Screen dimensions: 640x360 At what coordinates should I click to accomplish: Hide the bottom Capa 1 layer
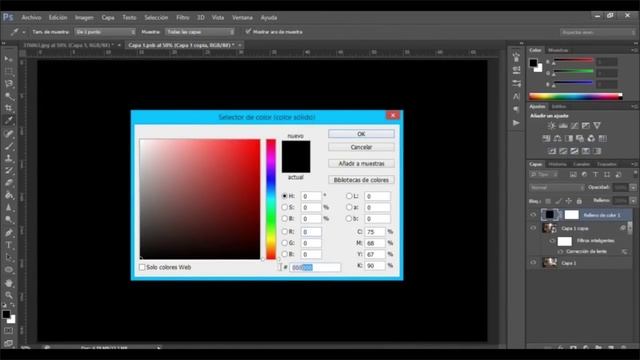533,263
